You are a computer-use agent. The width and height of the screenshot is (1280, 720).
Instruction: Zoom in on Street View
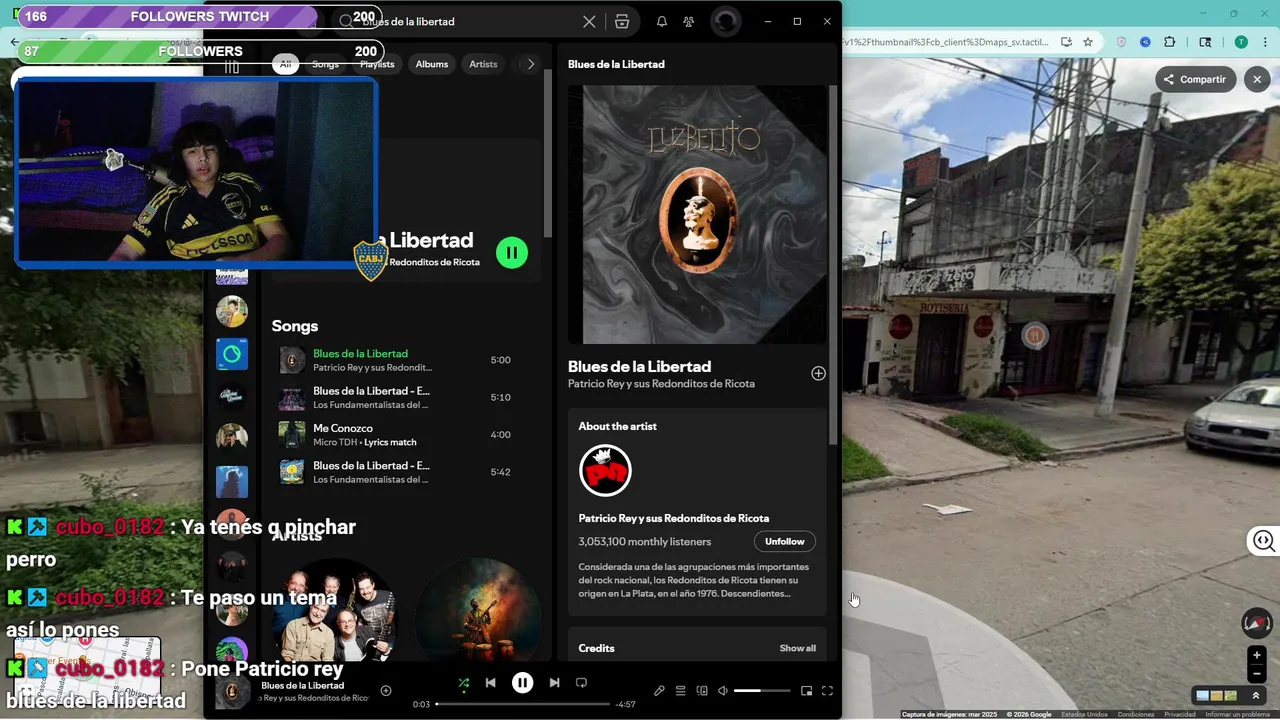[x=1257, y=656]
